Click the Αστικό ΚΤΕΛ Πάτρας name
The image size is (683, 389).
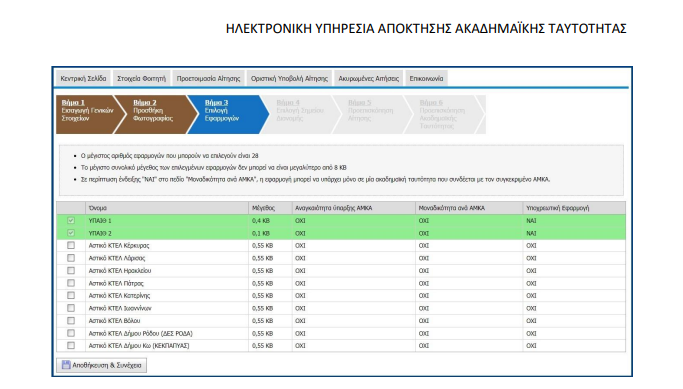[116, 284]
